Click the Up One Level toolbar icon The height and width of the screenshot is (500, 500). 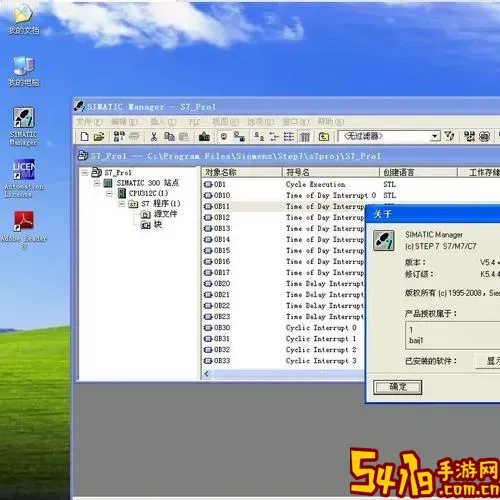(x=324, y=136)
